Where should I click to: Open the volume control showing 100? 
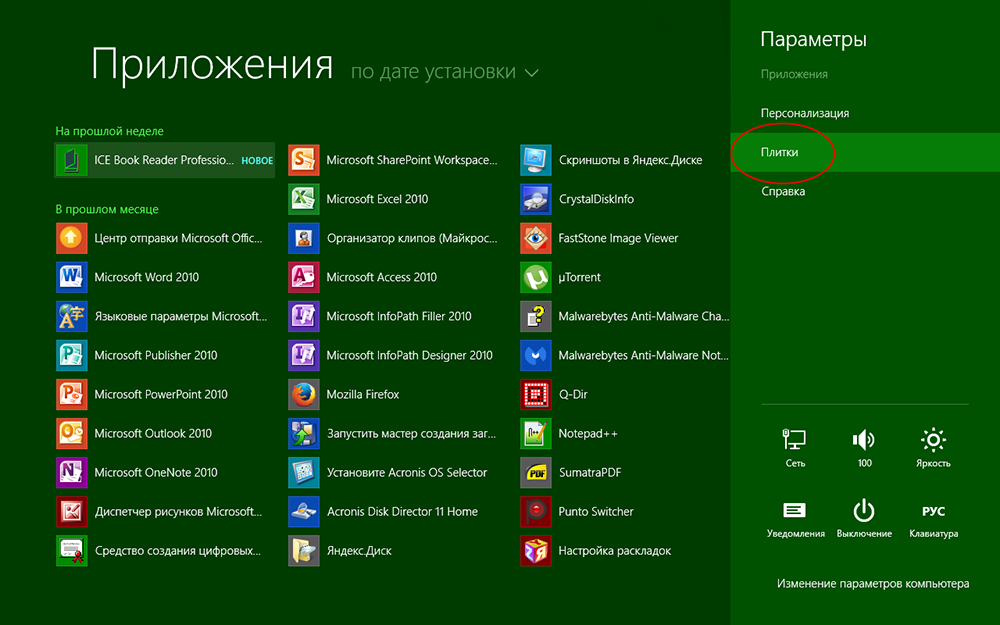(864, 448)
